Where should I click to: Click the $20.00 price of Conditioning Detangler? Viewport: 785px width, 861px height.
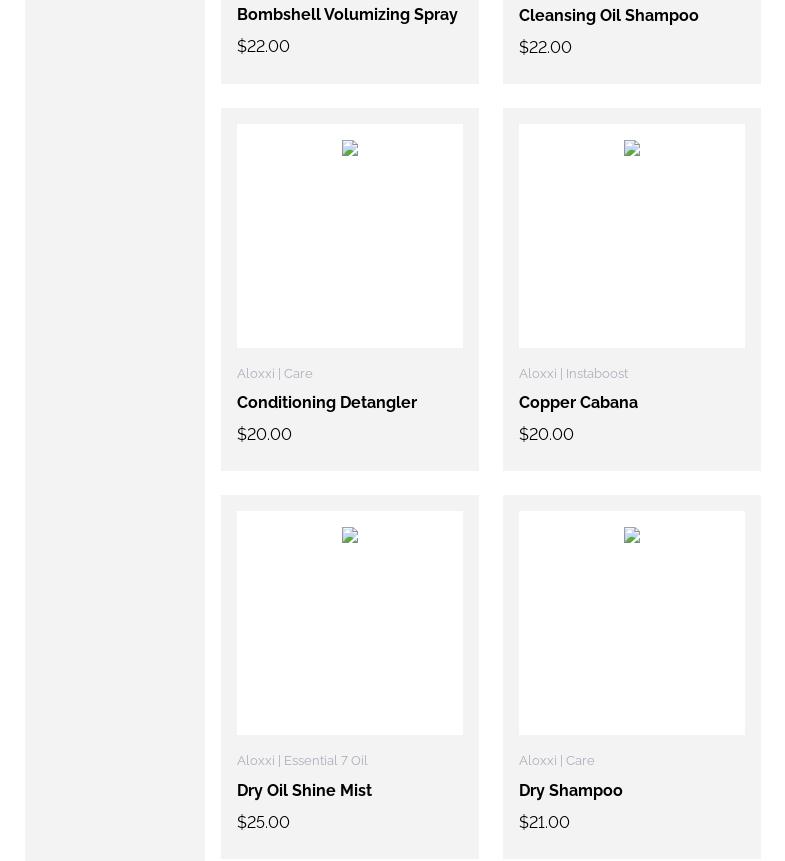(264, 434)
